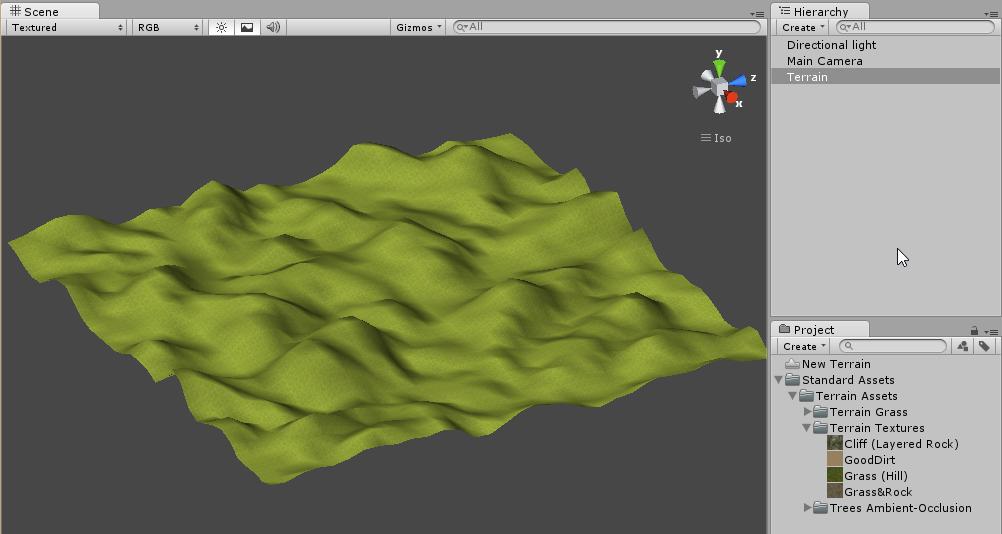The width and height of the screenshot is (1002, 534).
Task: Select the New Terrain asset icon
Action: coord(793,364)
